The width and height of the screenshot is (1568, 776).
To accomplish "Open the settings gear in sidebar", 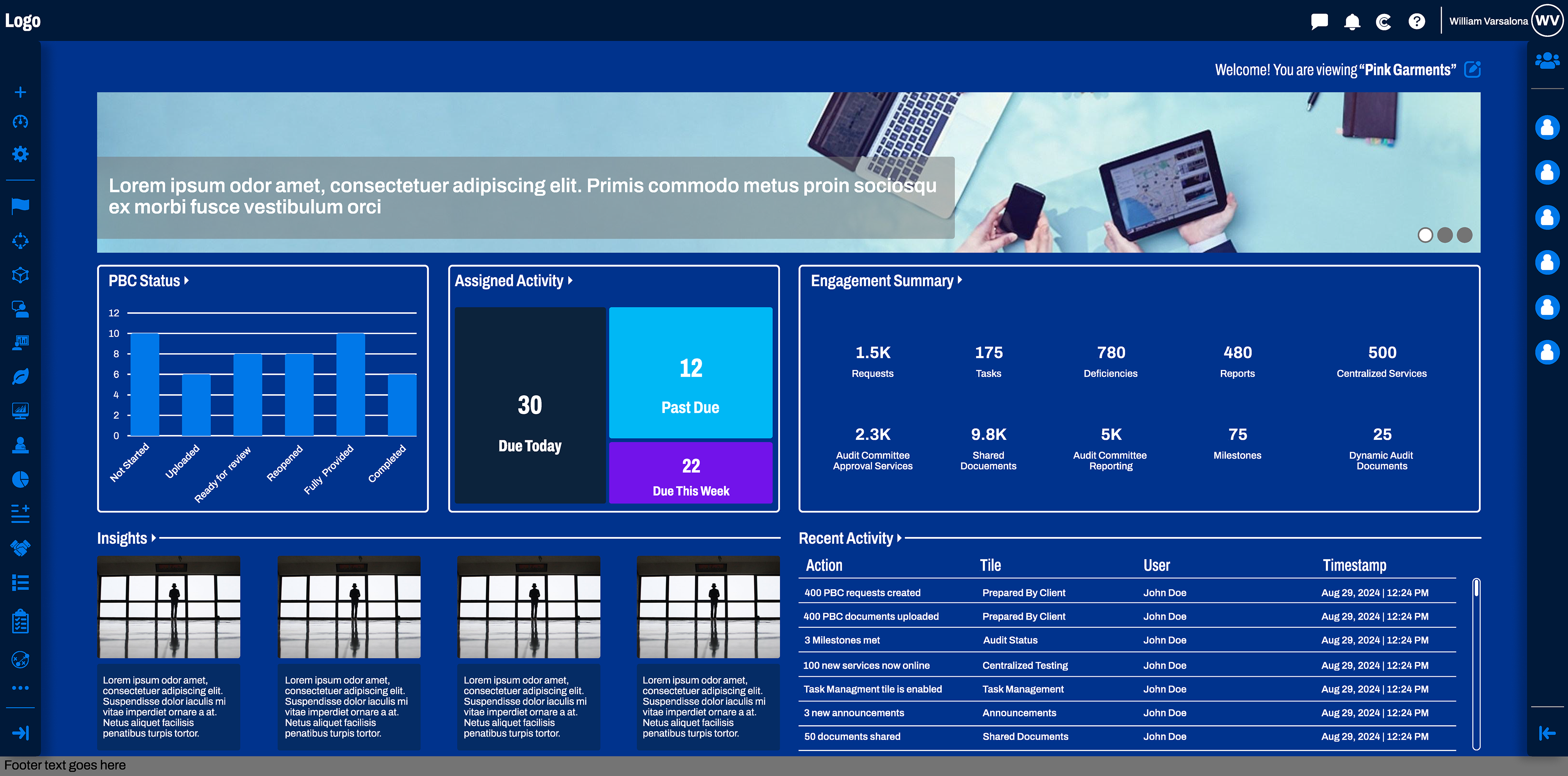I will tap(21, 154).
